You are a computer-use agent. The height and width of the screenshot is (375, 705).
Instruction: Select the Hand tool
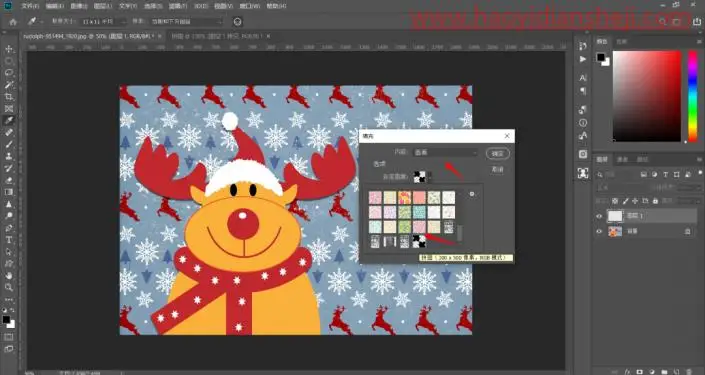[9, 276]
